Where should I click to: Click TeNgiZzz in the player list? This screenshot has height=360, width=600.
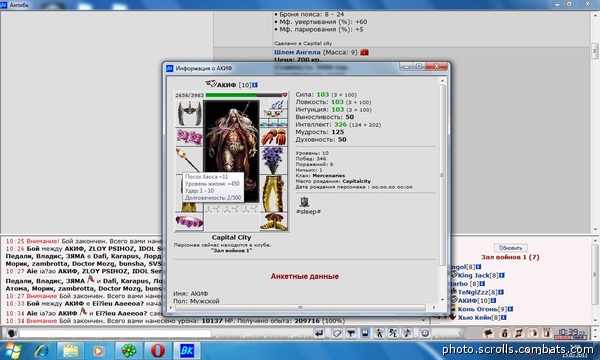pyautogui.click(x=473, y=292)
